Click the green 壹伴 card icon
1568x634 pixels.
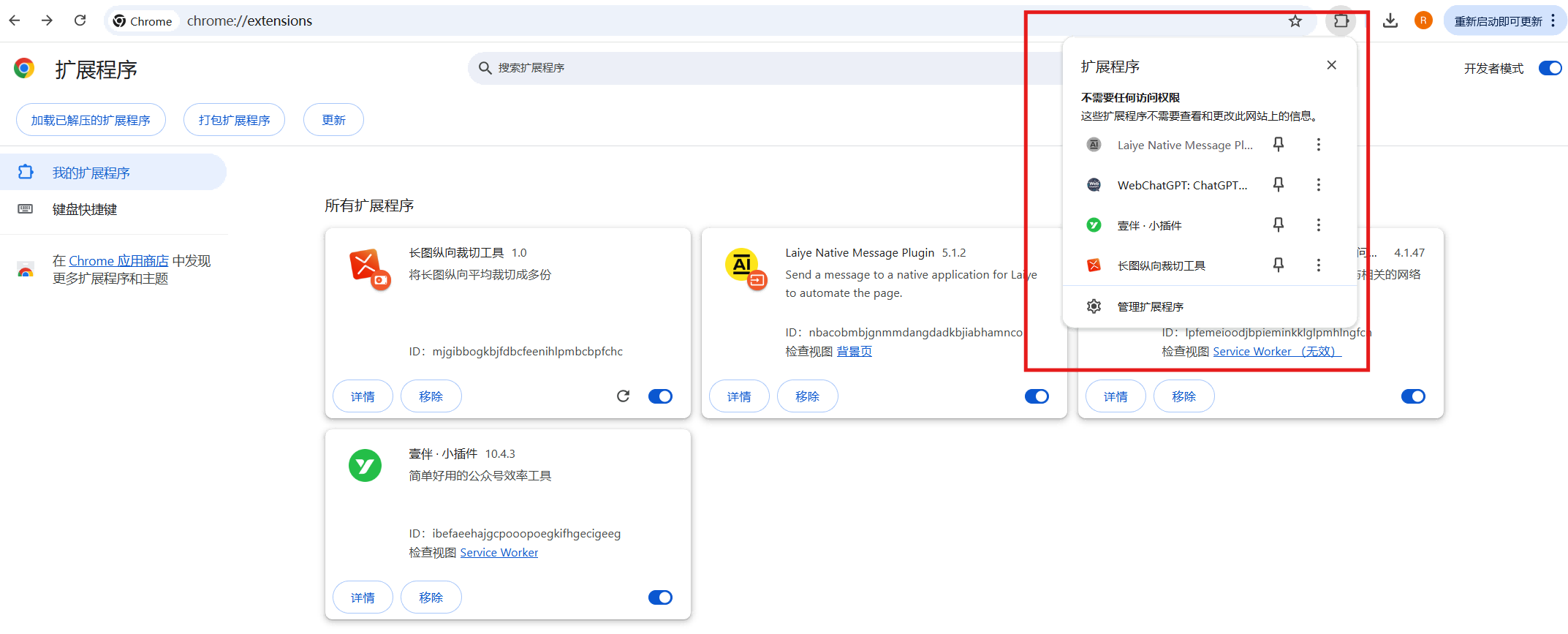pos(365,465)
